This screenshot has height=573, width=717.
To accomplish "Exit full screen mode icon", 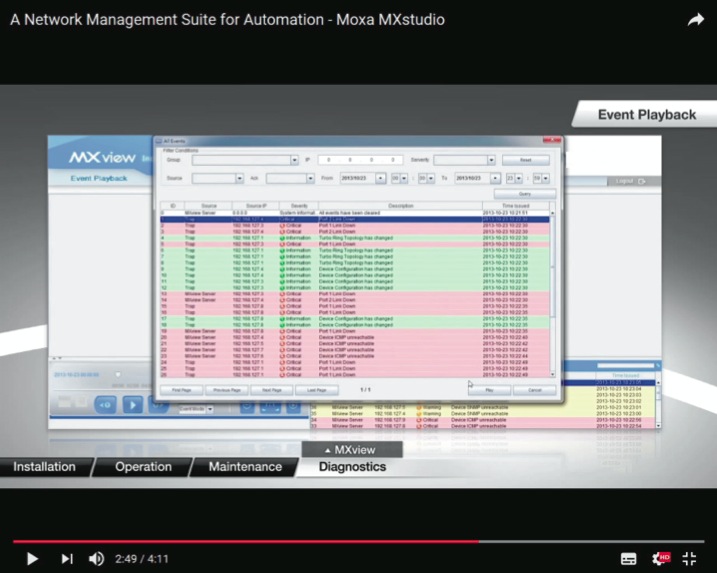I will [x=689, y=558].
